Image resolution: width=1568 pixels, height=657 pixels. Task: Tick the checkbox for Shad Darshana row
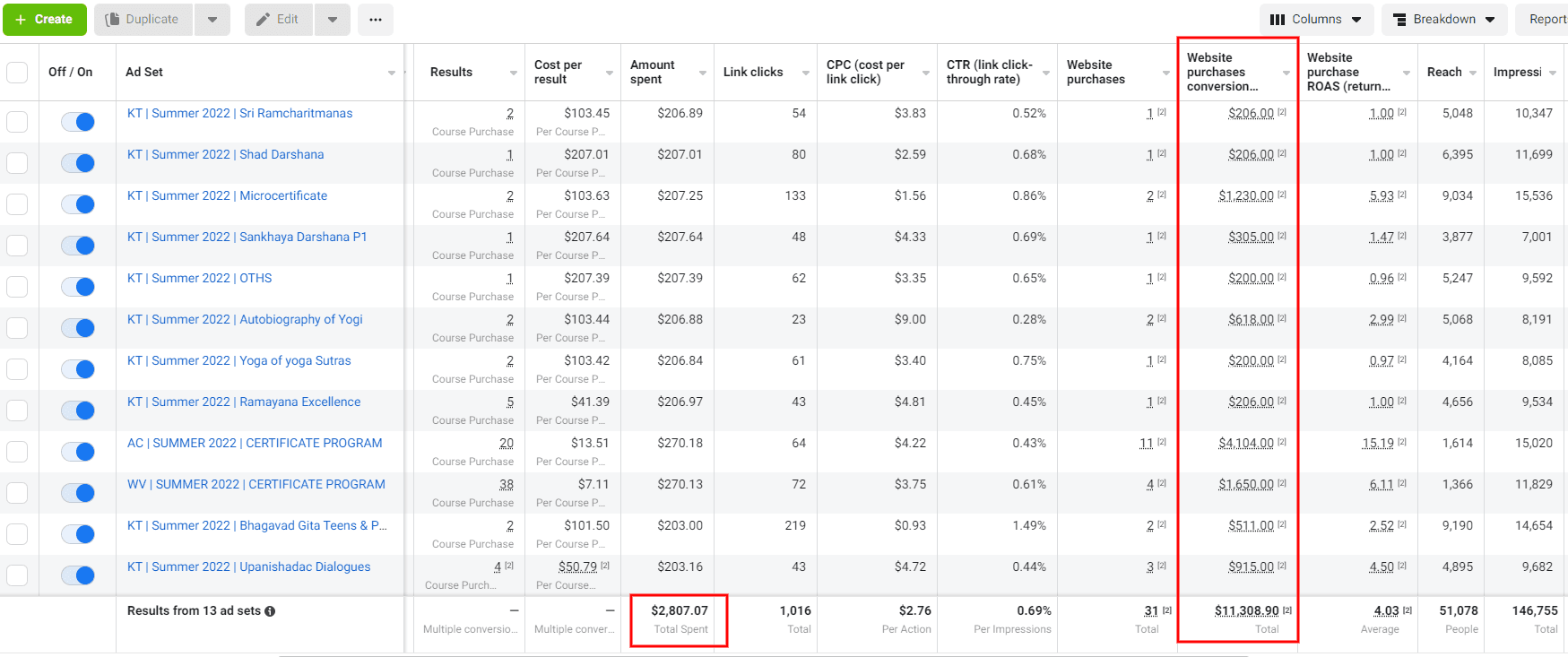(17, 162)
